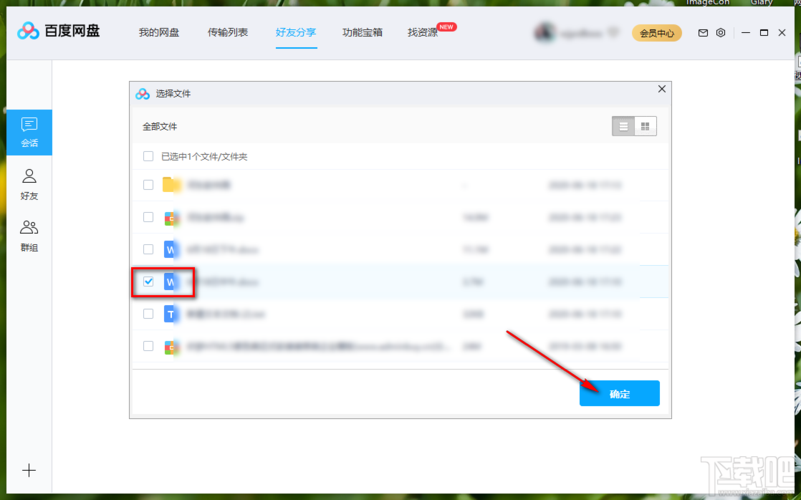Switch dialog to list view
801x500 pixels.
point(623,126)
